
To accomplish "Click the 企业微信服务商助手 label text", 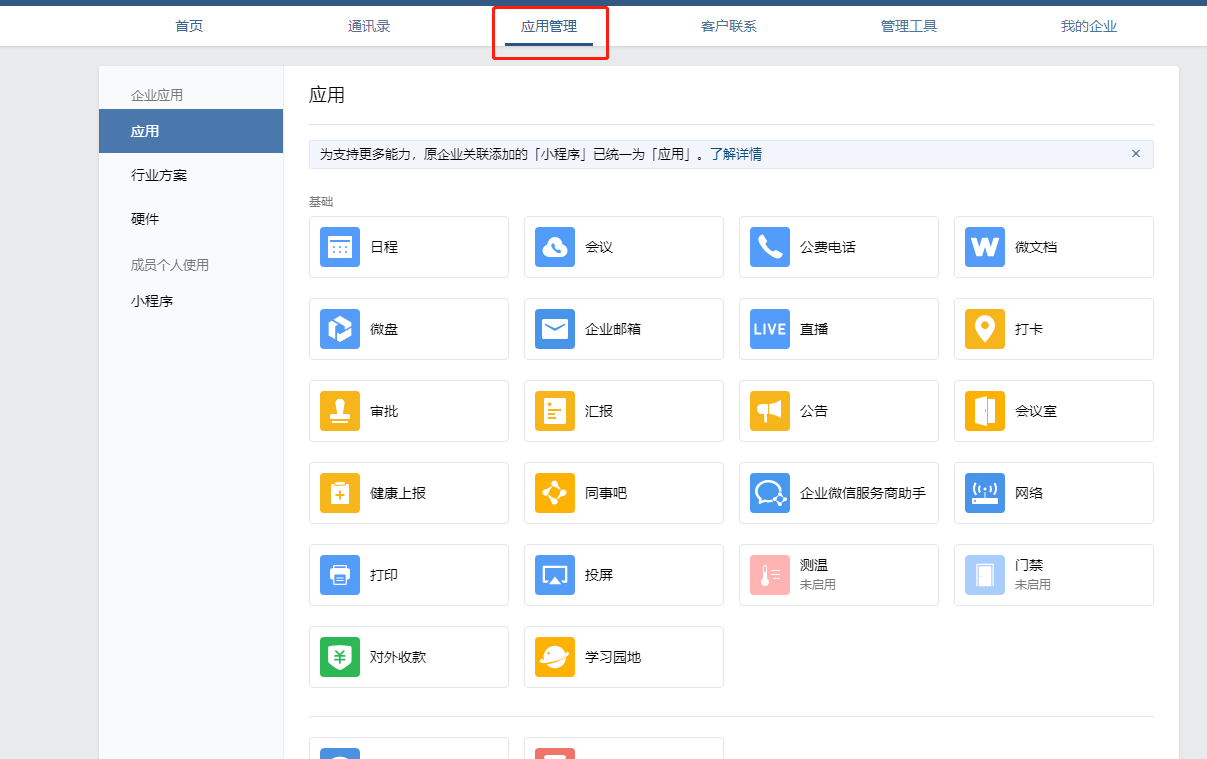I will (863, 493).
